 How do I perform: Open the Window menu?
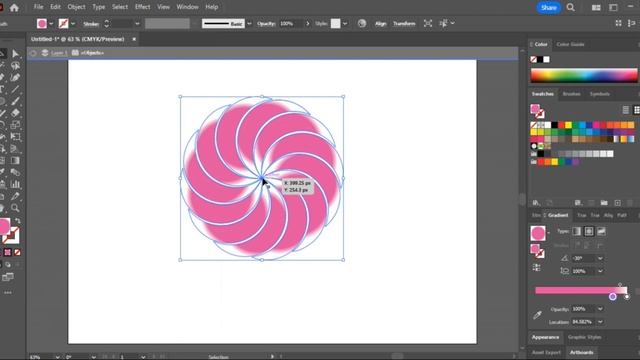187,7
